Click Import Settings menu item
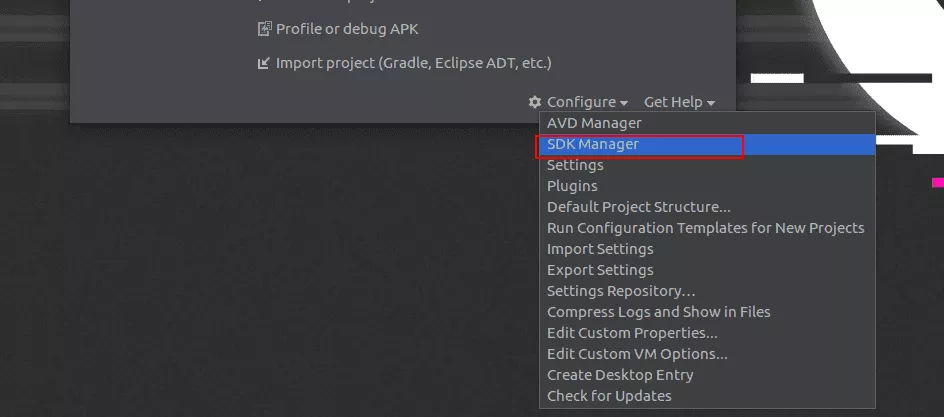The height and width of the screenshot is (417, 944). click(x=600, y=249)
